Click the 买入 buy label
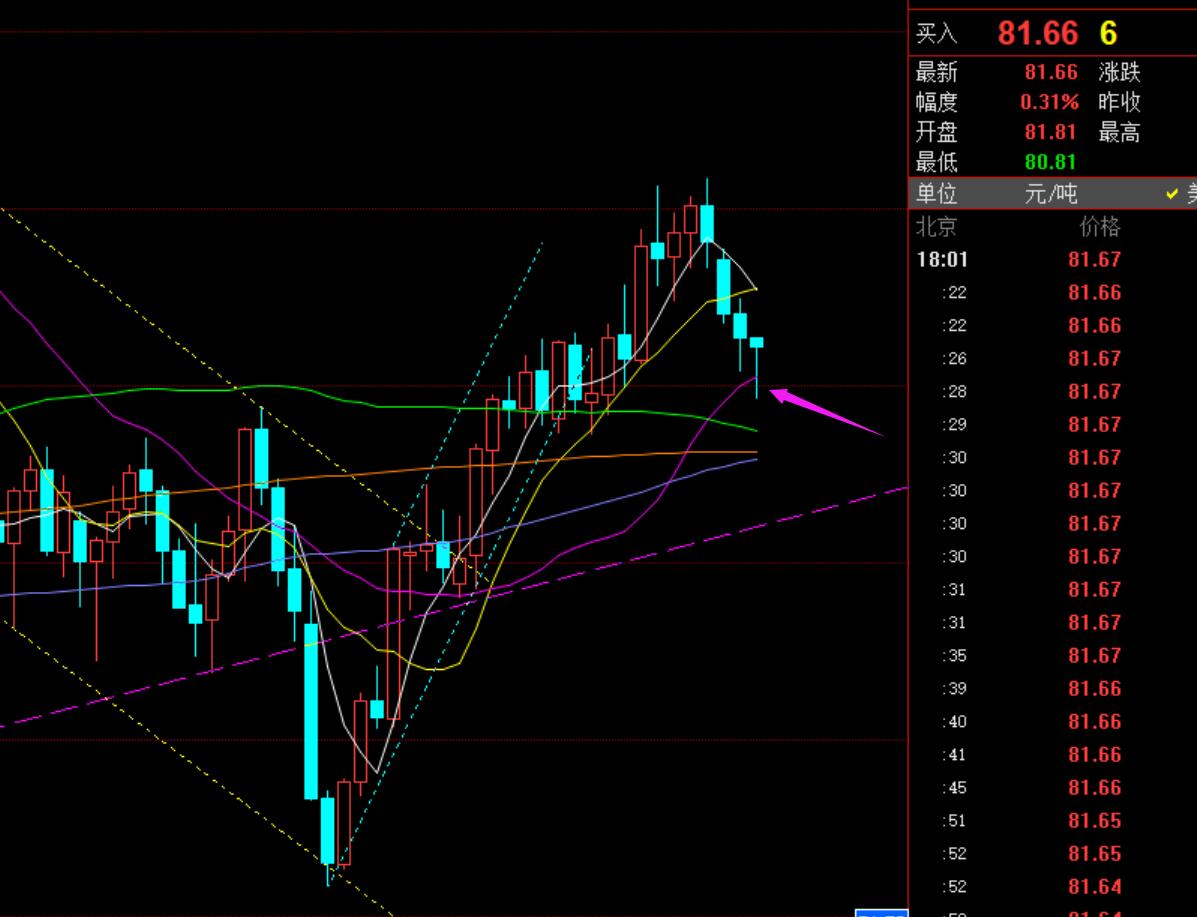 point(937,33)
